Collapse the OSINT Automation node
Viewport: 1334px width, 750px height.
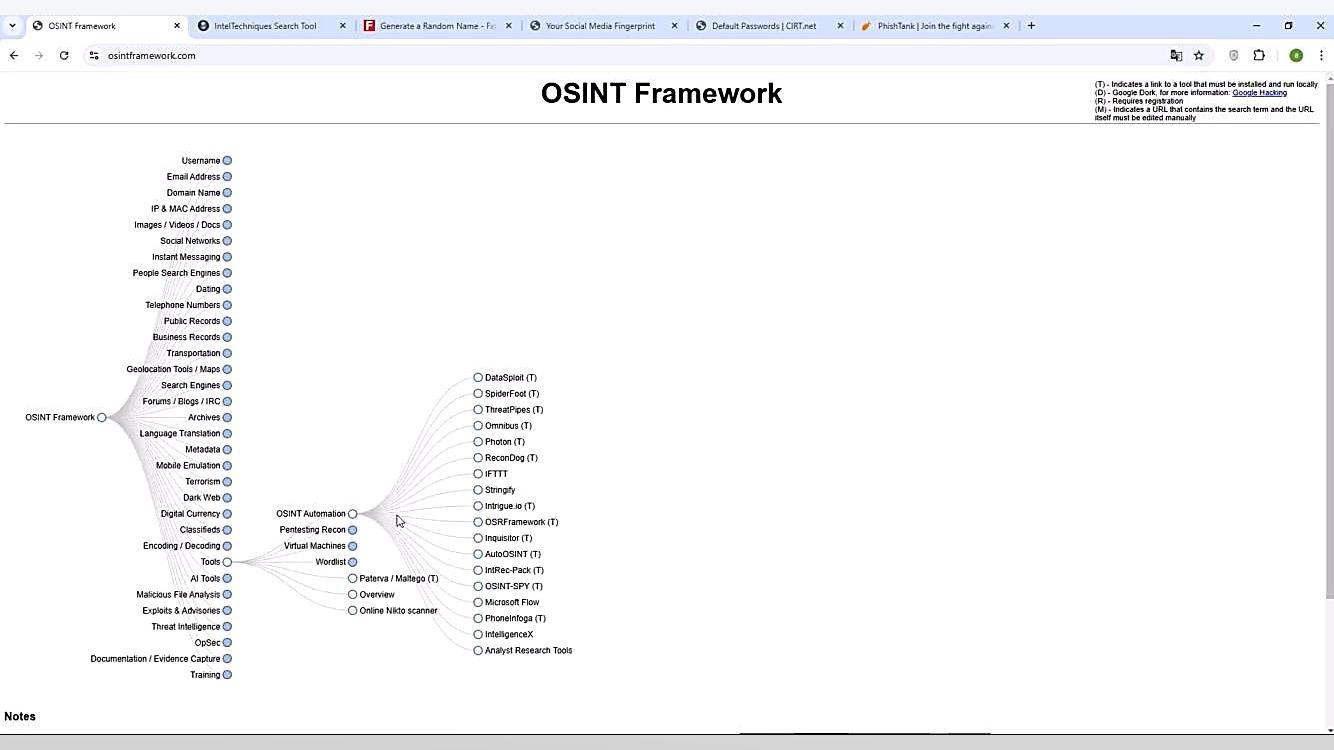point(352,514)
